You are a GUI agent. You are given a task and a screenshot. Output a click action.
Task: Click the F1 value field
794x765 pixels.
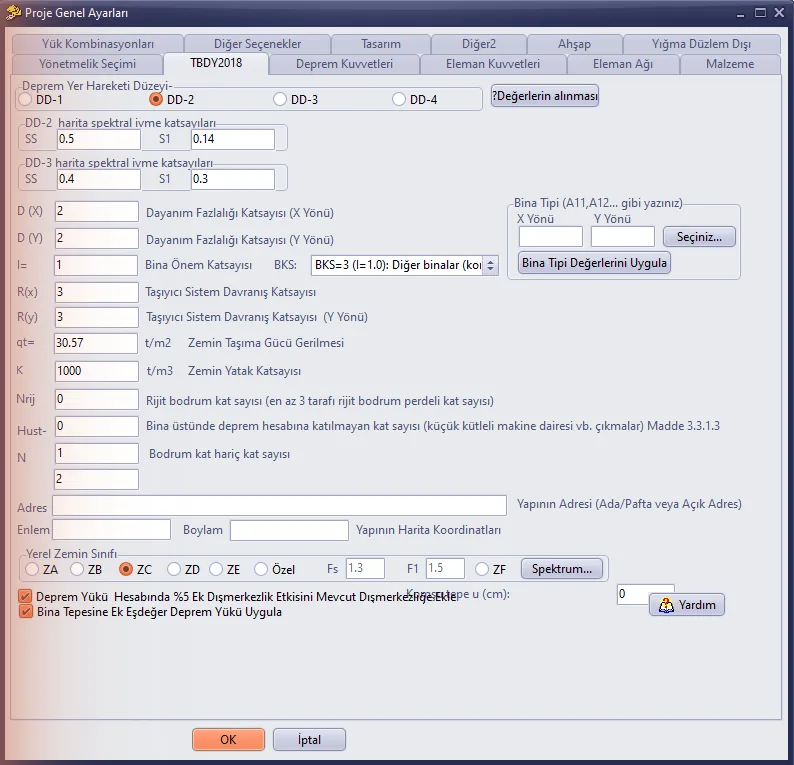tap(445, 568)
